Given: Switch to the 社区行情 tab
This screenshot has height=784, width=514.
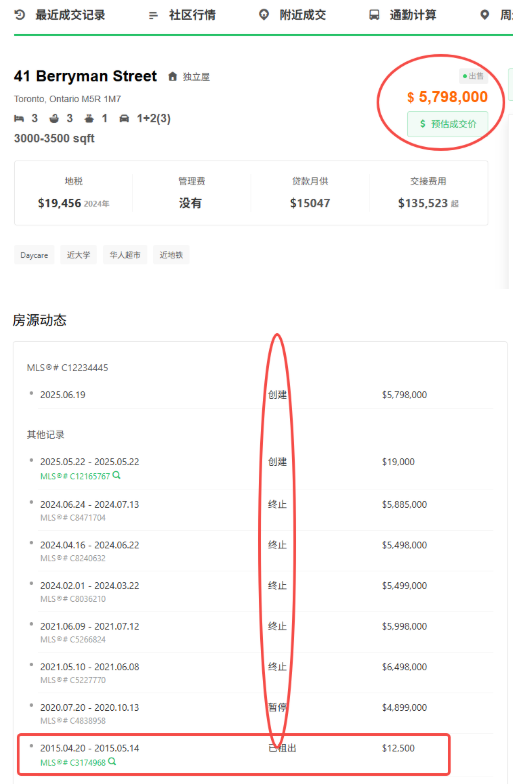Looking at the screenshot, I should (x=182, y=15).
